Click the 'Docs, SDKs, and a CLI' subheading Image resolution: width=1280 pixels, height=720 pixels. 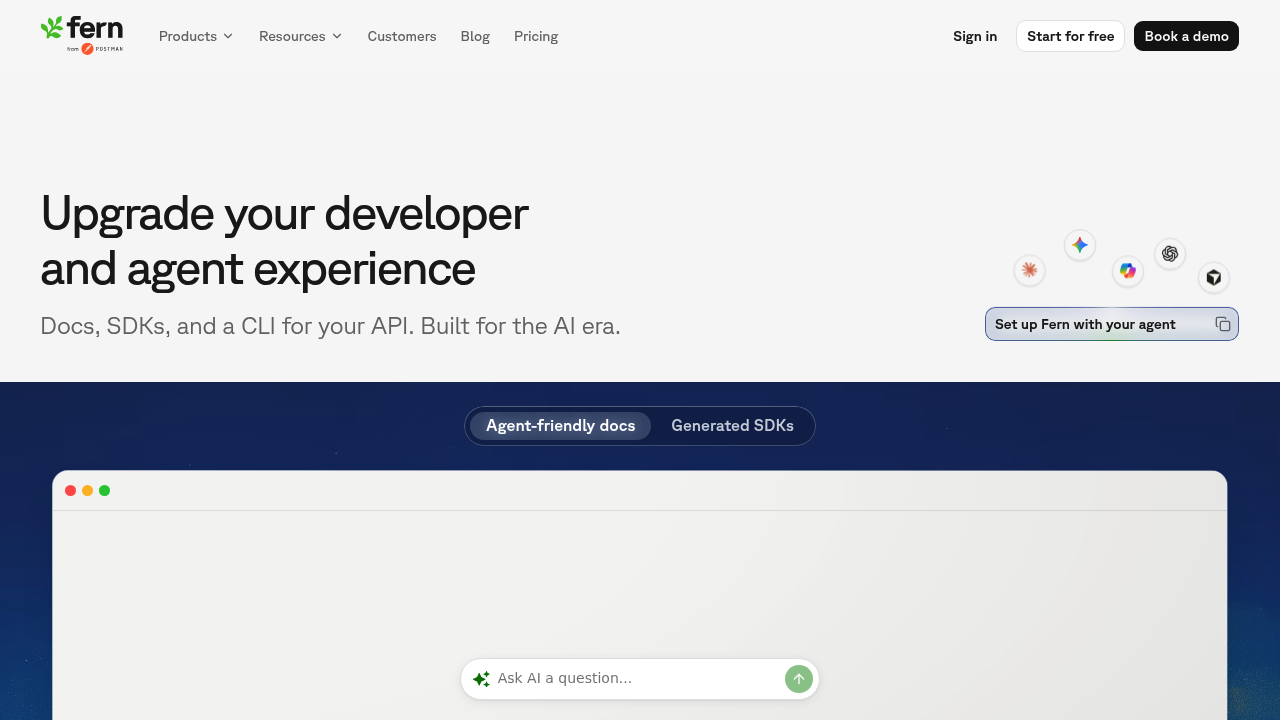click(330, 326)
